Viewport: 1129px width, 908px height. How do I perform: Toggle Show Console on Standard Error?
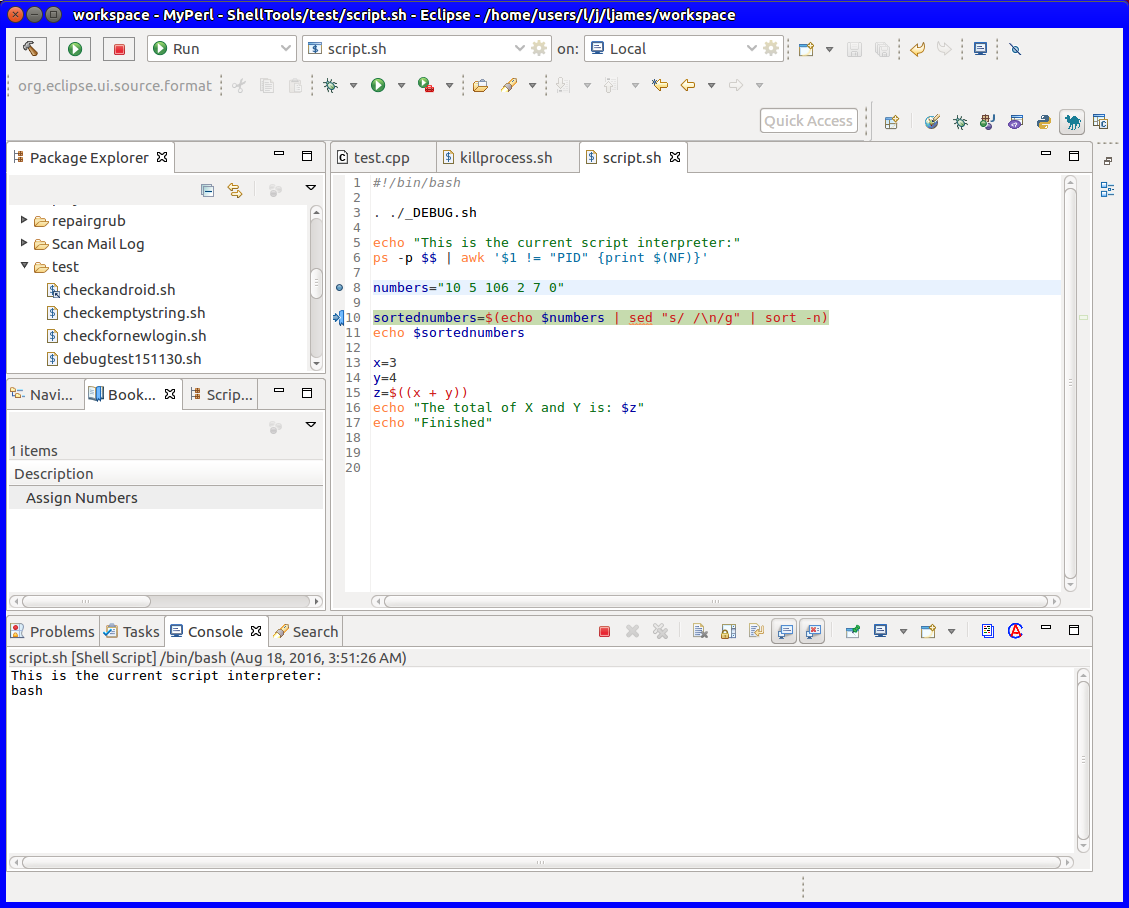coord(812,631)
